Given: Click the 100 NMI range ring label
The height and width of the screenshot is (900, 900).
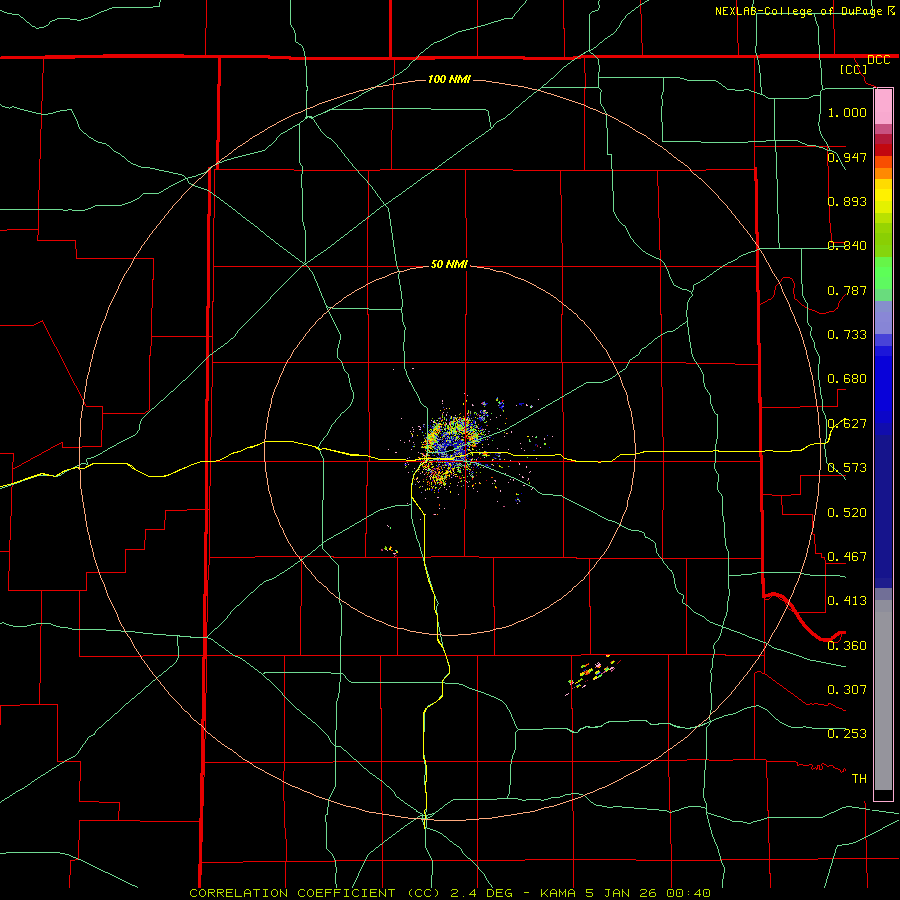Looking at the screenshot, I should pyautogui.click(x=449, y=79).
